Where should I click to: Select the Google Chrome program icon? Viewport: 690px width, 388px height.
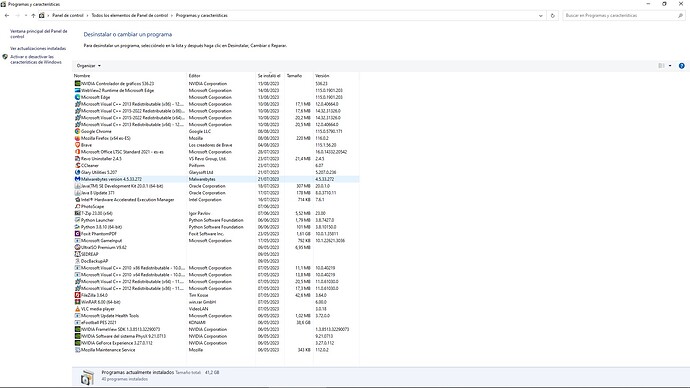(x=77, y=131)
